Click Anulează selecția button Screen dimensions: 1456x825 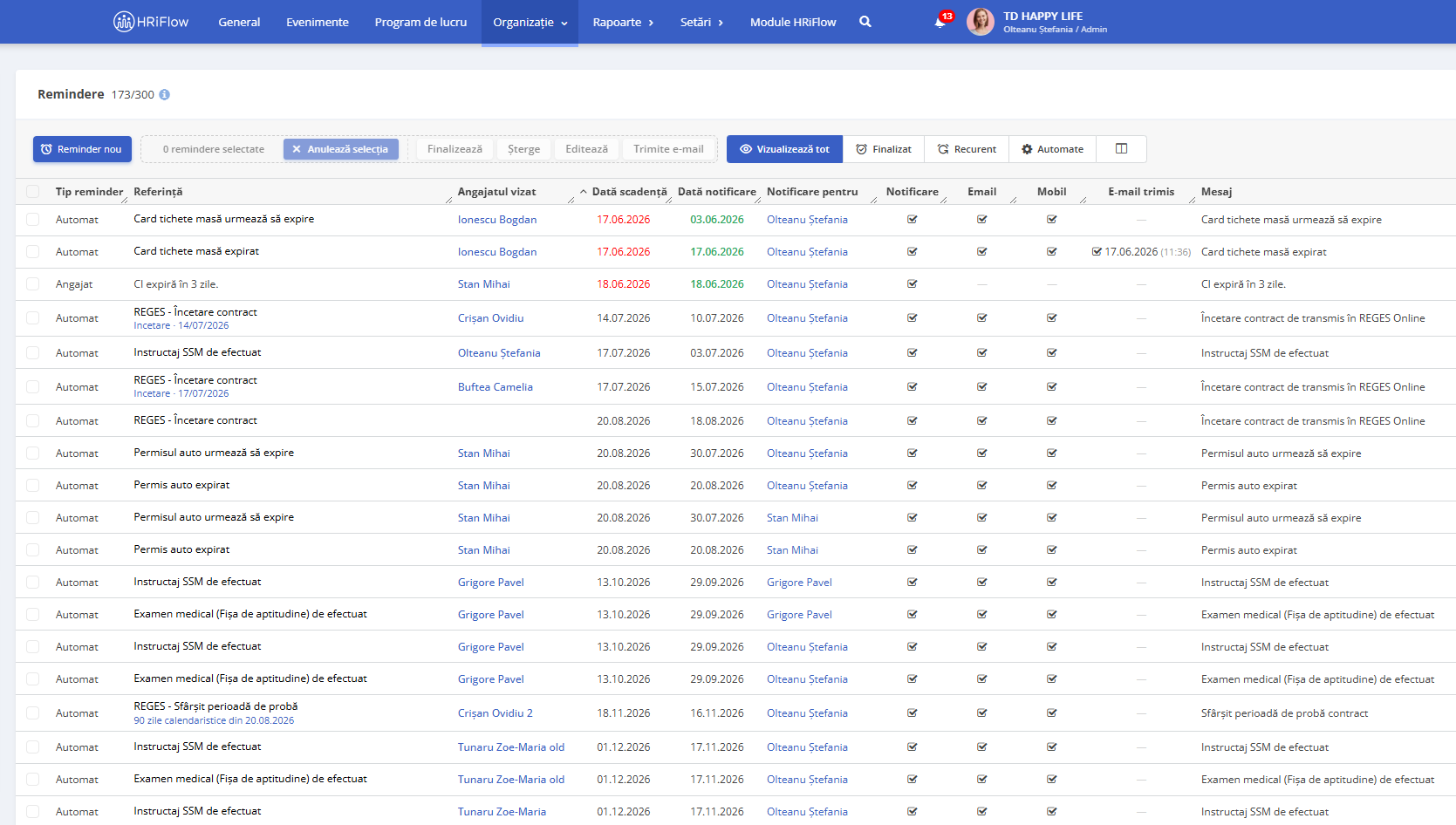341,149
